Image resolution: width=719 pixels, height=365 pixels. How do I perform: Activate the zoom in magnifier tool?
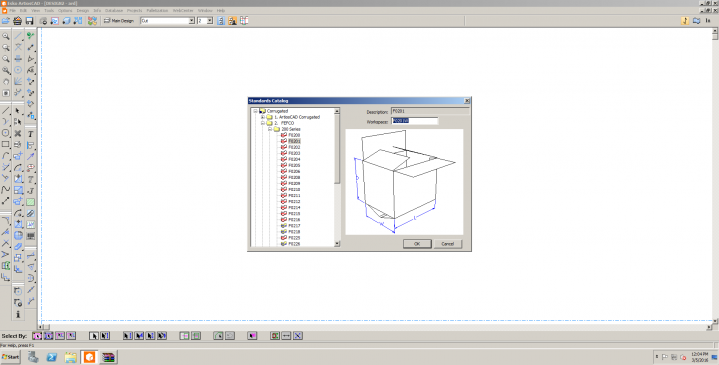point(6,36)
